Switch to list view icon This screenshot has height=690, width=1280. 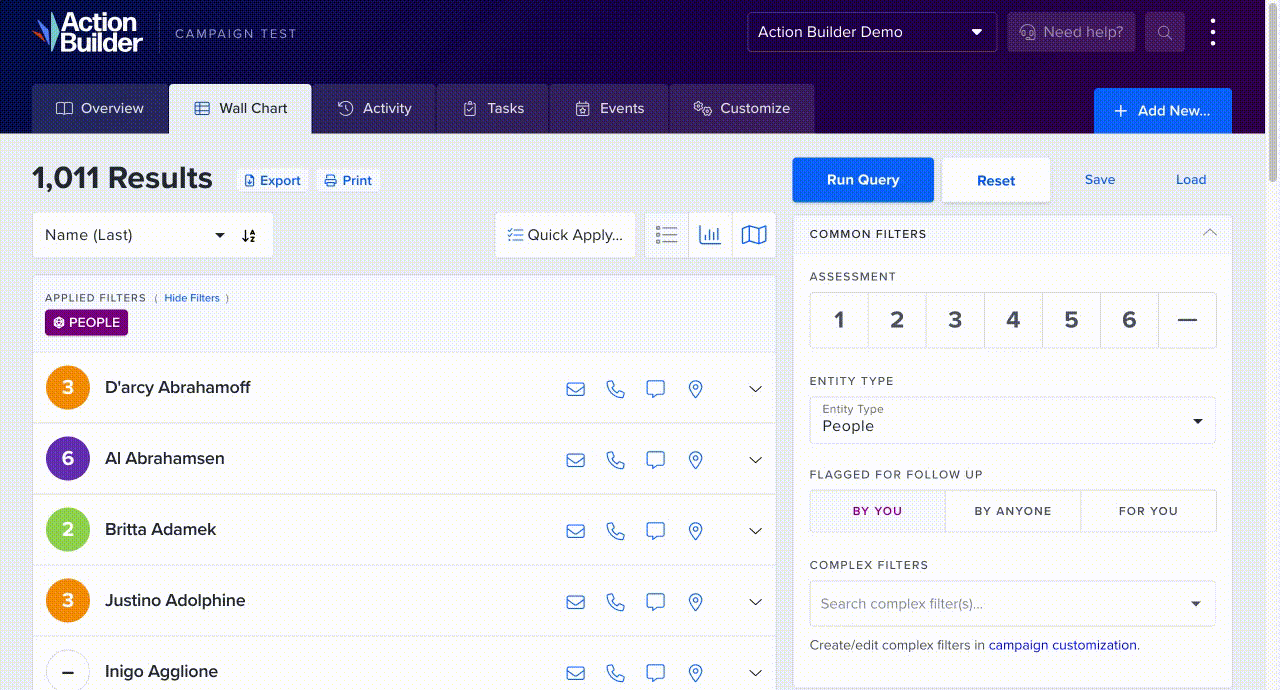point(667,235)
